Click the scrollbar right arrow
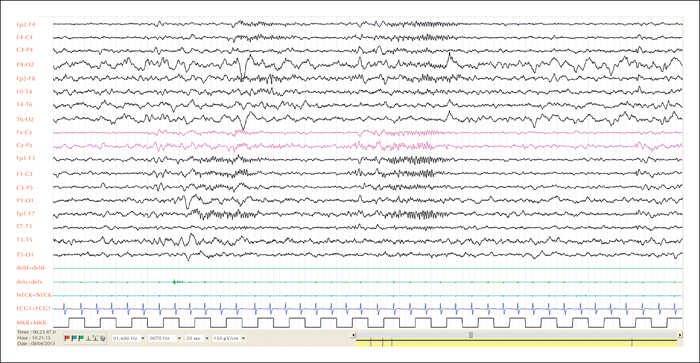 680,335
